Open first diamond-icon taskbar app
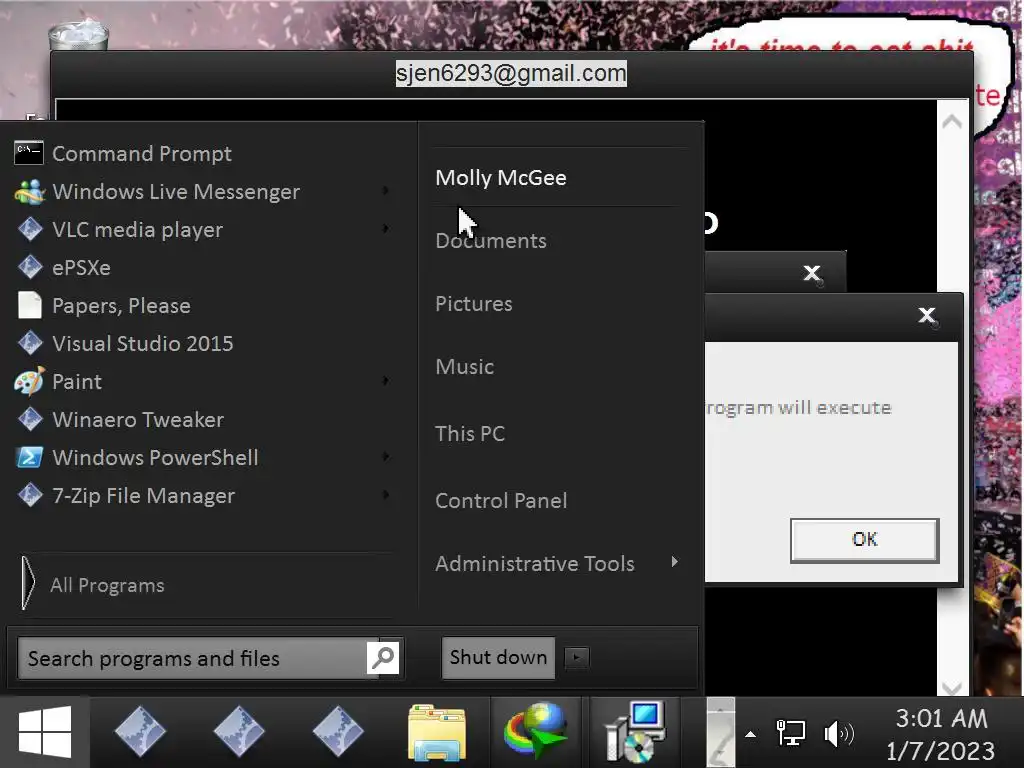This screenshot has width=1024, height=768. tap(140, 731)
